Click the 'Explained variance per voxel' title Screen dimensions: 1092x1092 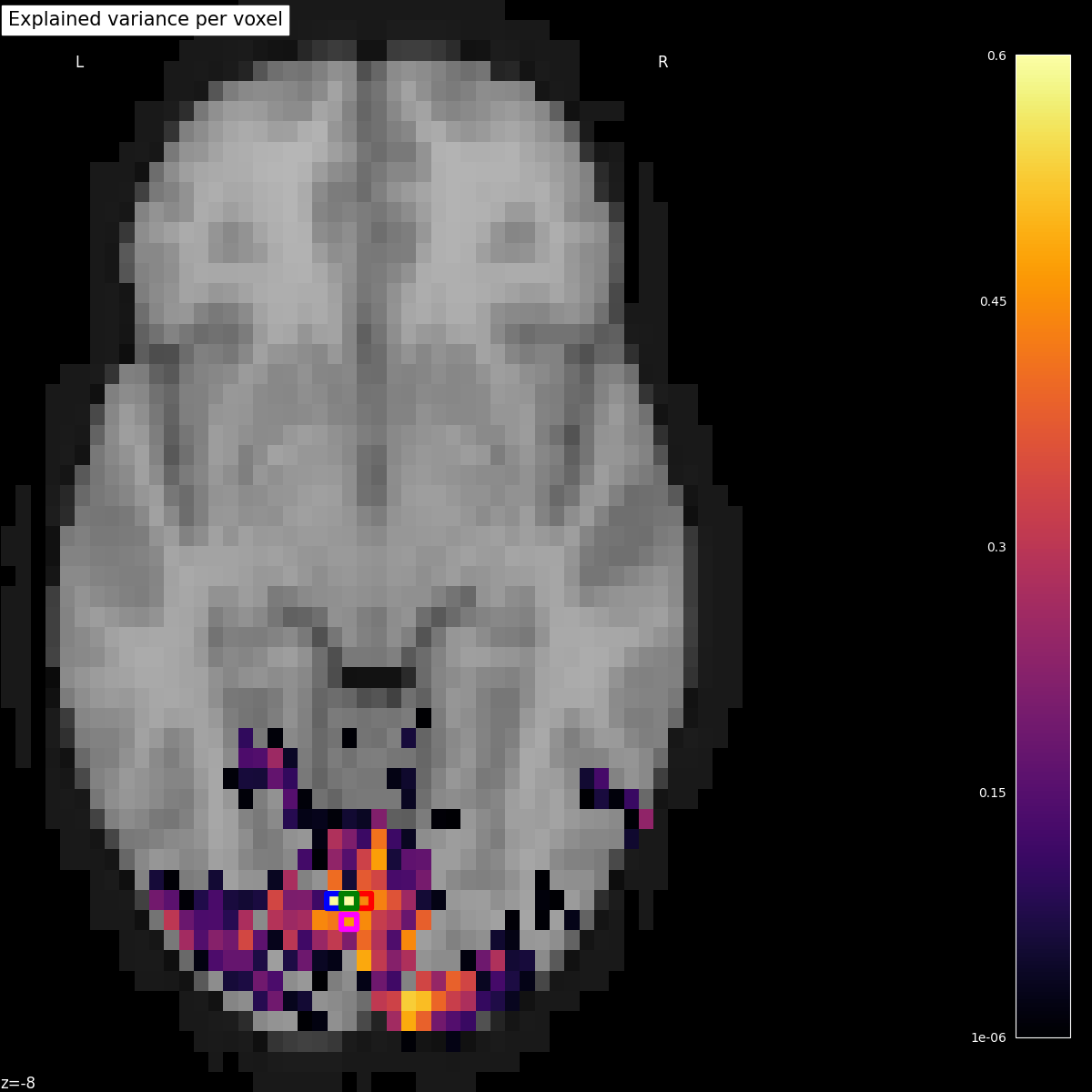click(x=146, y=19)
